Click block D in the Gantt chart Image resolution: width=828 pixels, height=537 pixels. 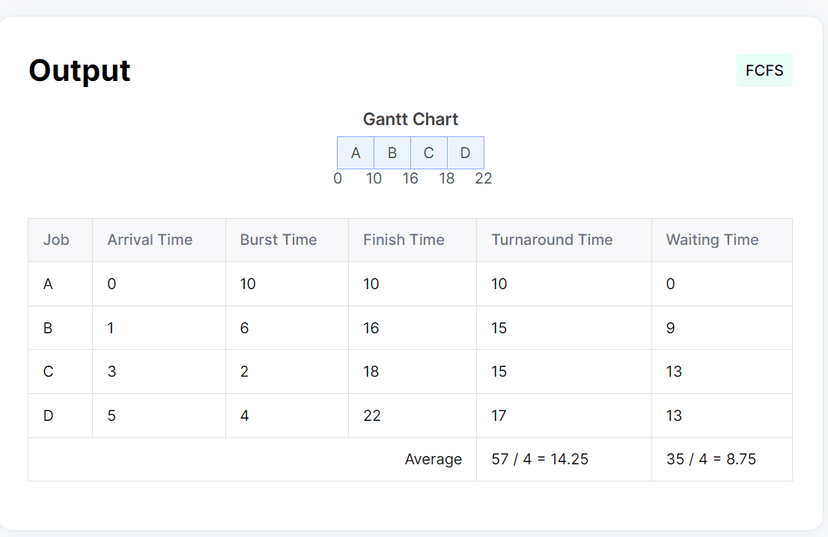(465, 153)
